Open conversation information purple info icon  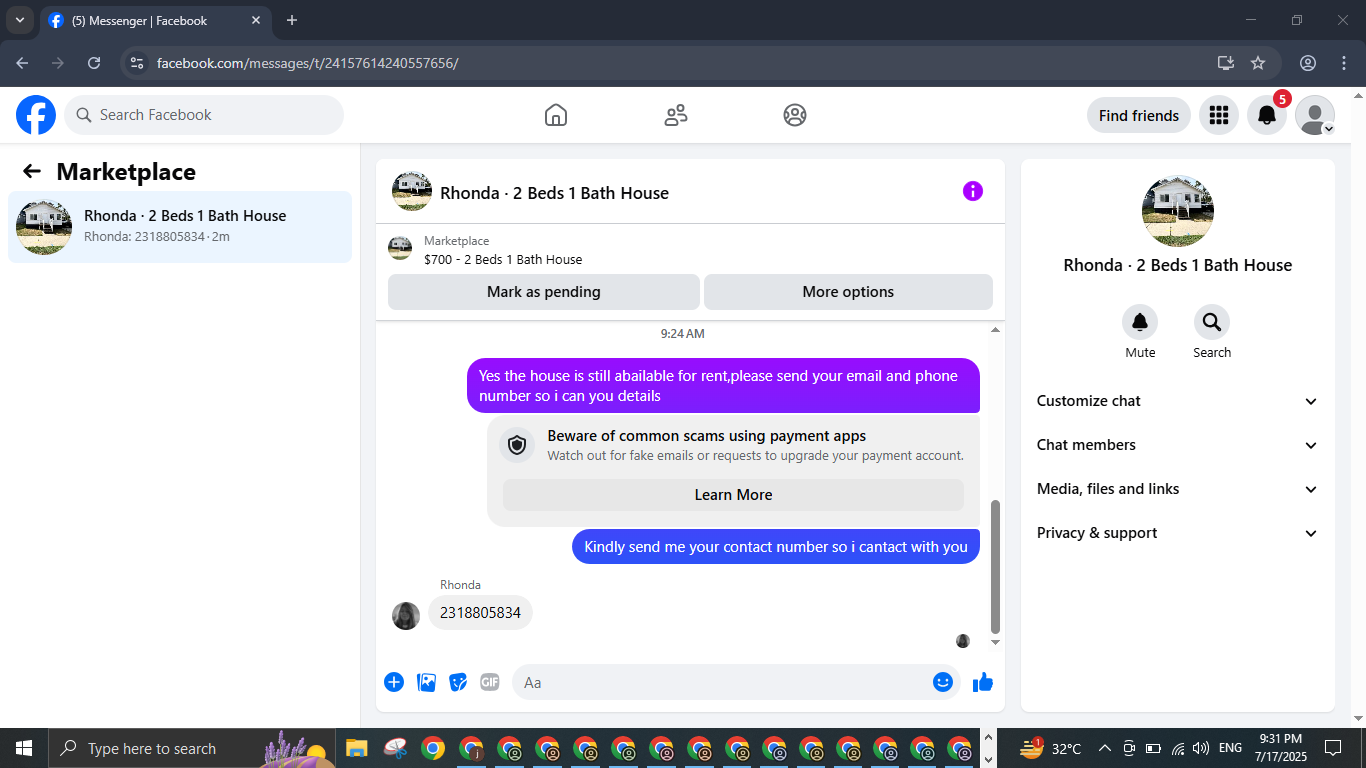[973, 191]
